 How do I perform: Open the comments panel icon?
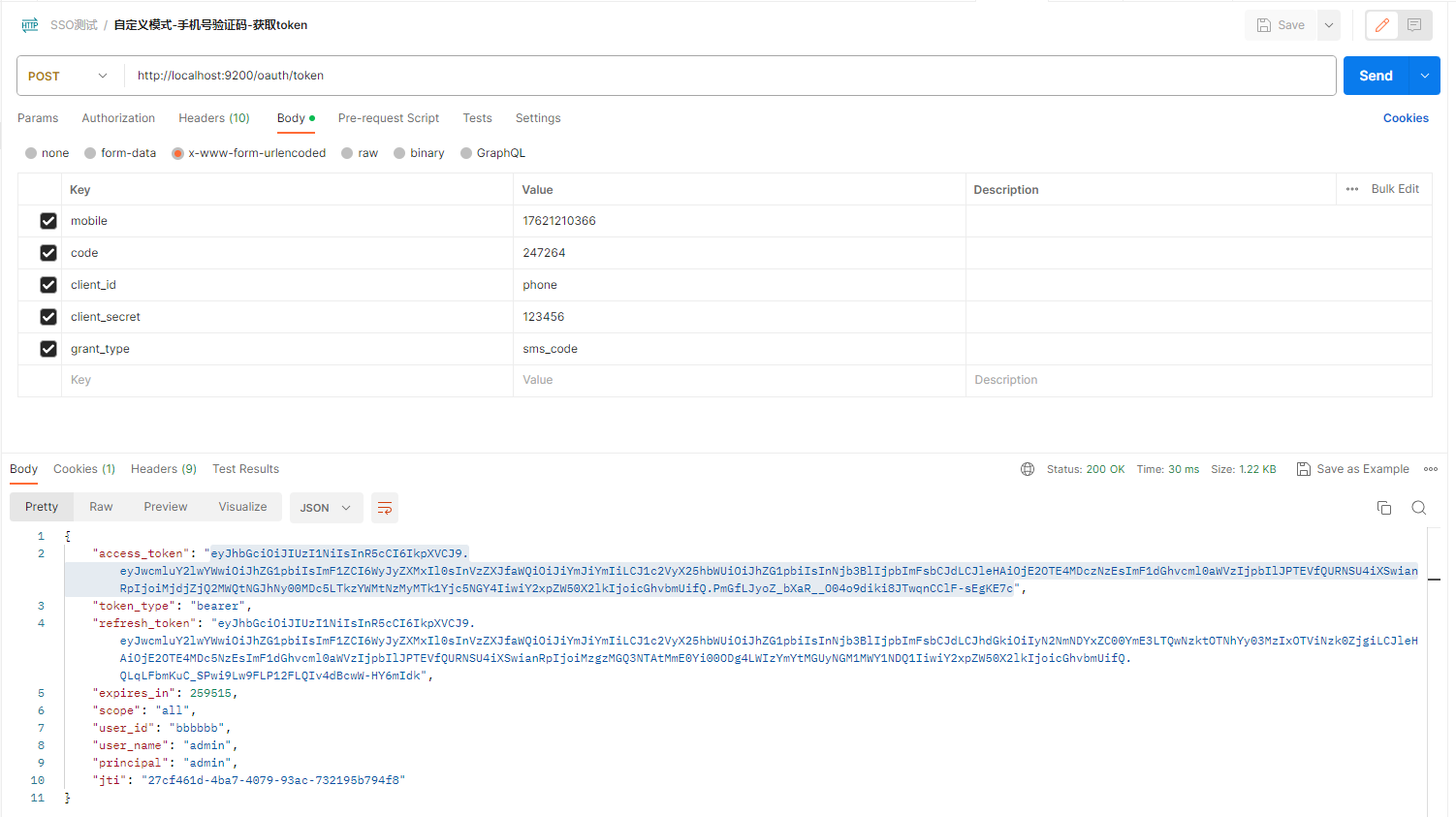pos(1414,25)
